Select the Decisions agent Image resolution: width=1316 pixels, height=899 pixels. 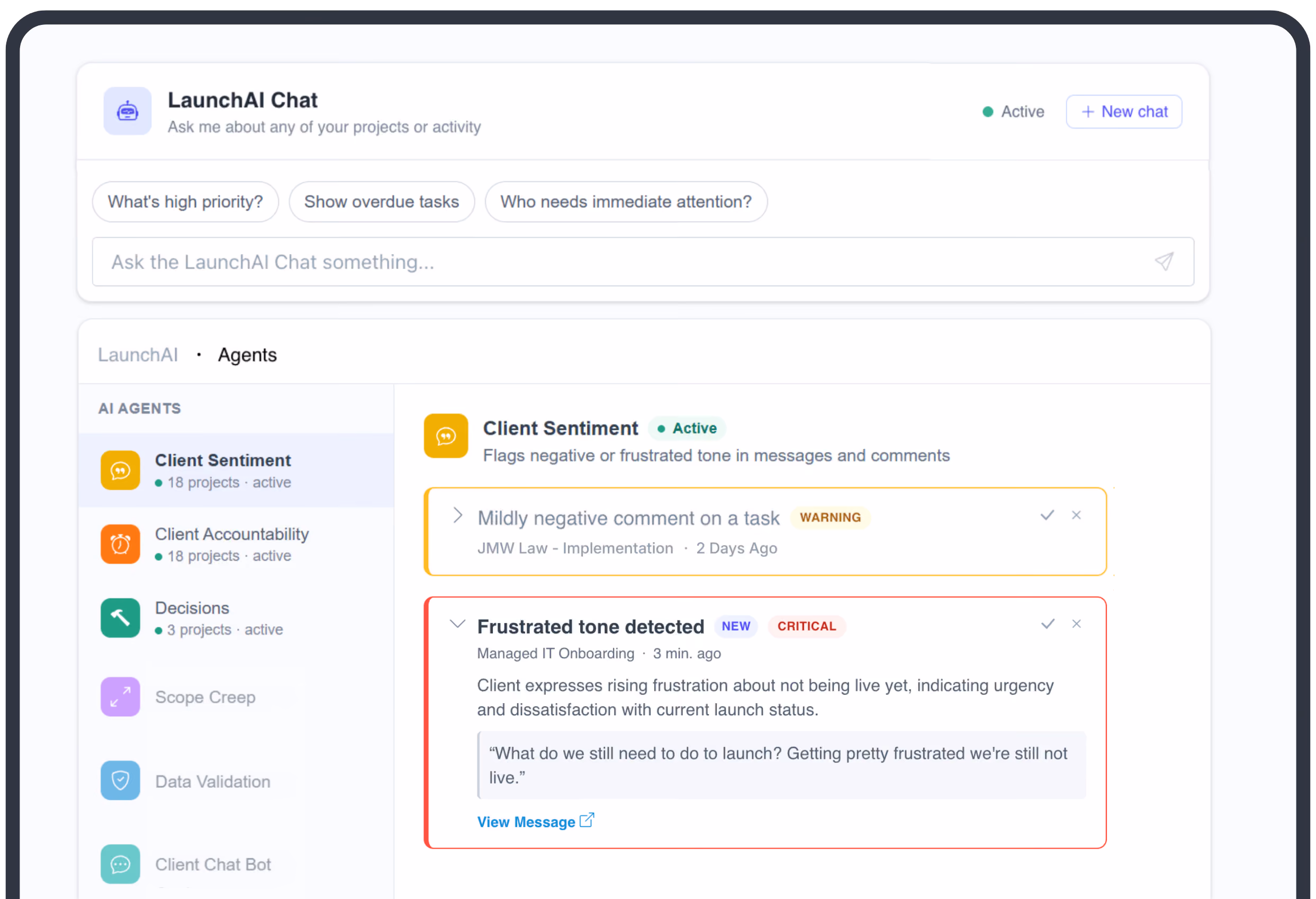click(x=236, y=618)
